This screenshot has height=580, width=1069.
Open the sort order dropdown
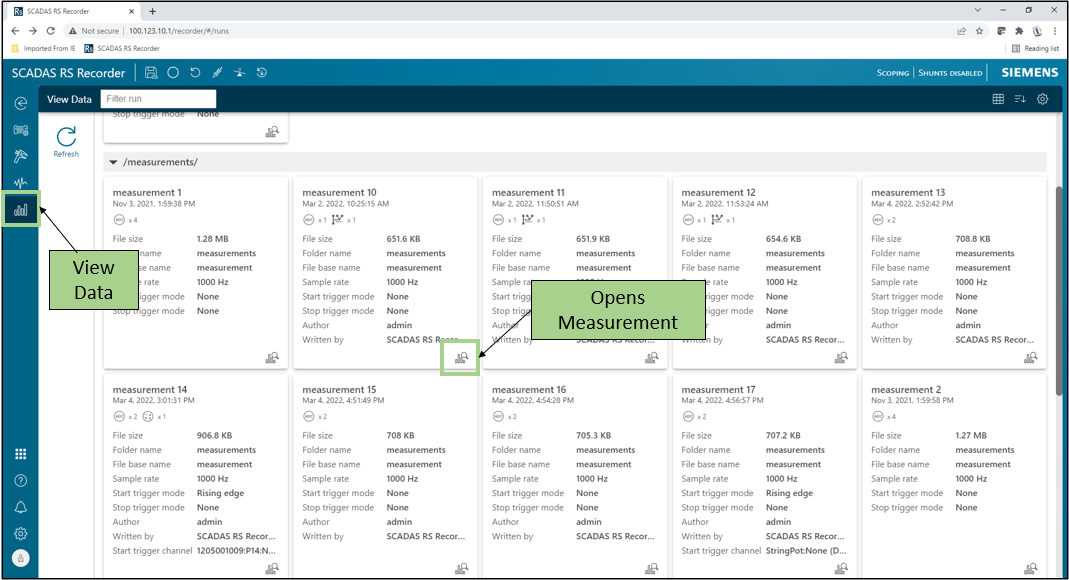point(1020,99)
